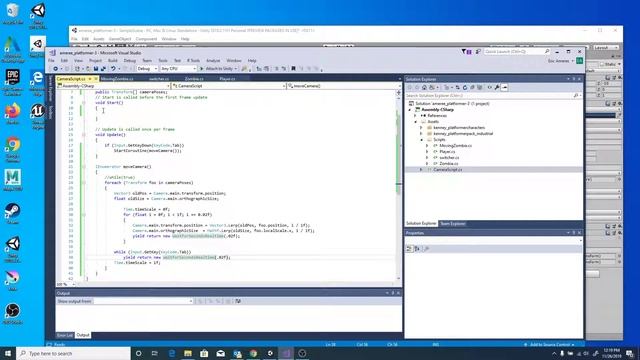Click the Save All icon in the toolbar
The width and height of the screenshot is (640, 360).
(x=103, y=69)
